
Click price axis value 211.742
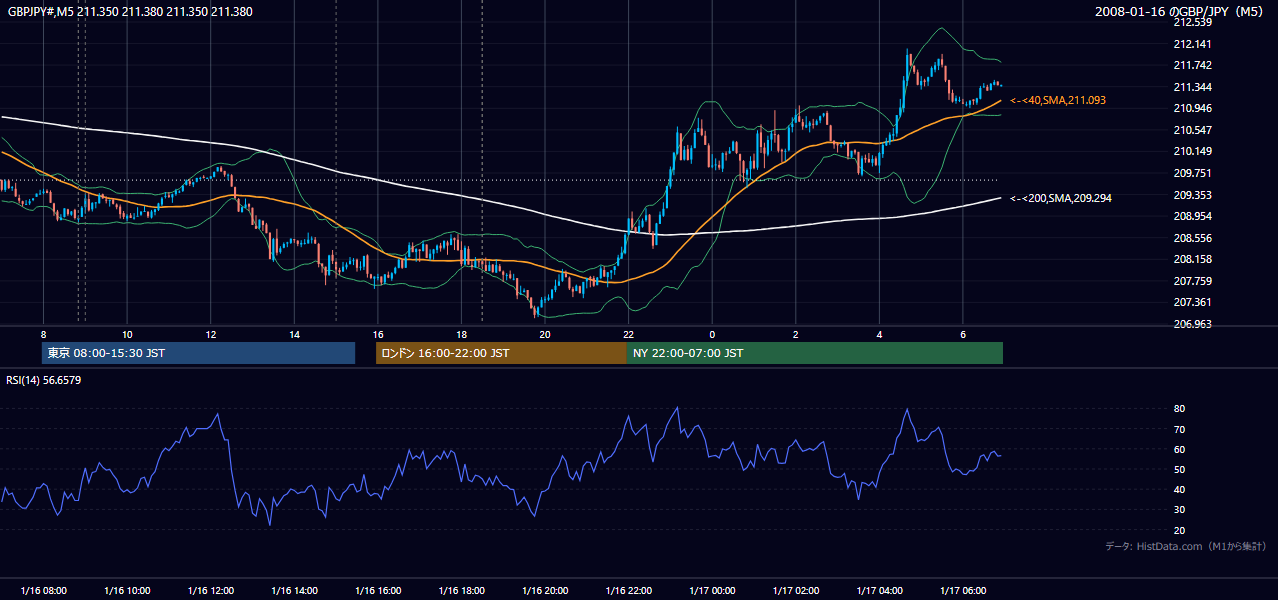[x=1191, y=65]
